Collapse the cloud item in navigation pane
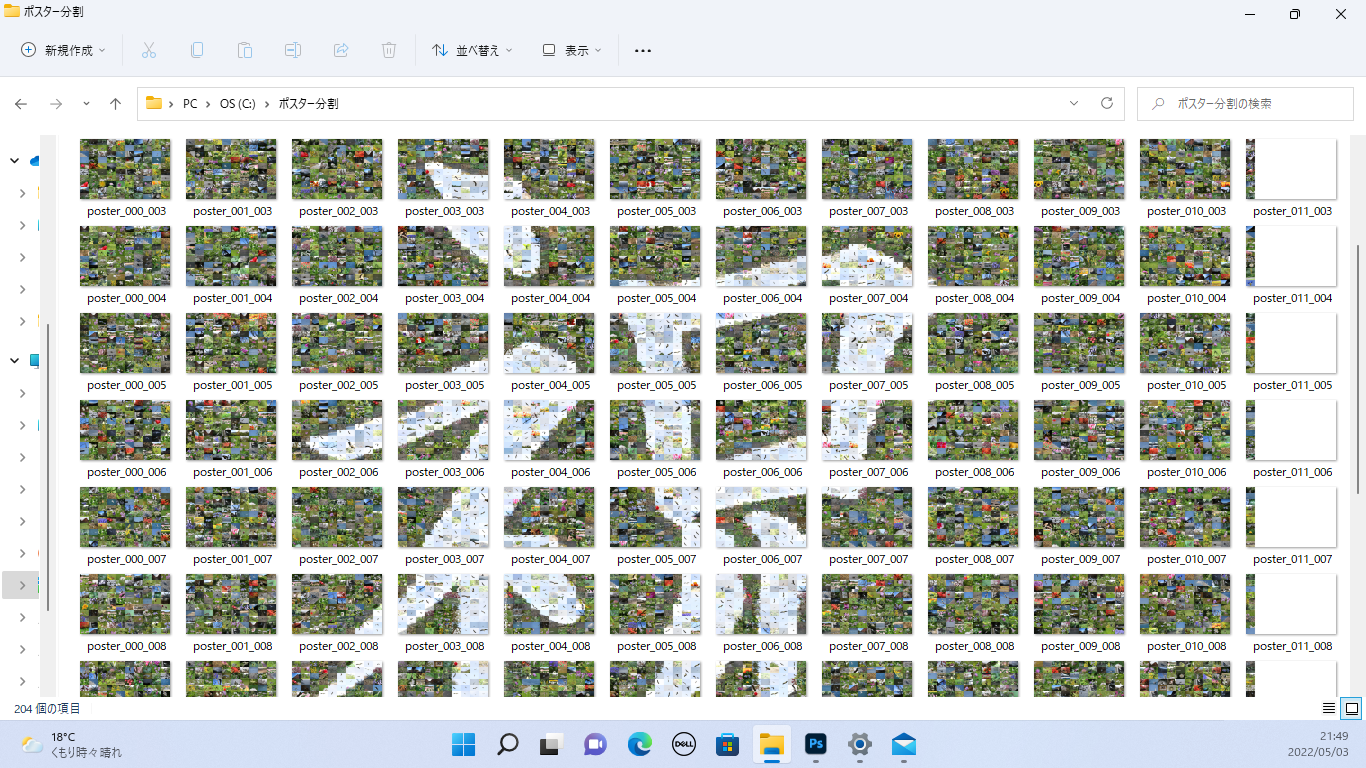 click(x=15, y=161)
